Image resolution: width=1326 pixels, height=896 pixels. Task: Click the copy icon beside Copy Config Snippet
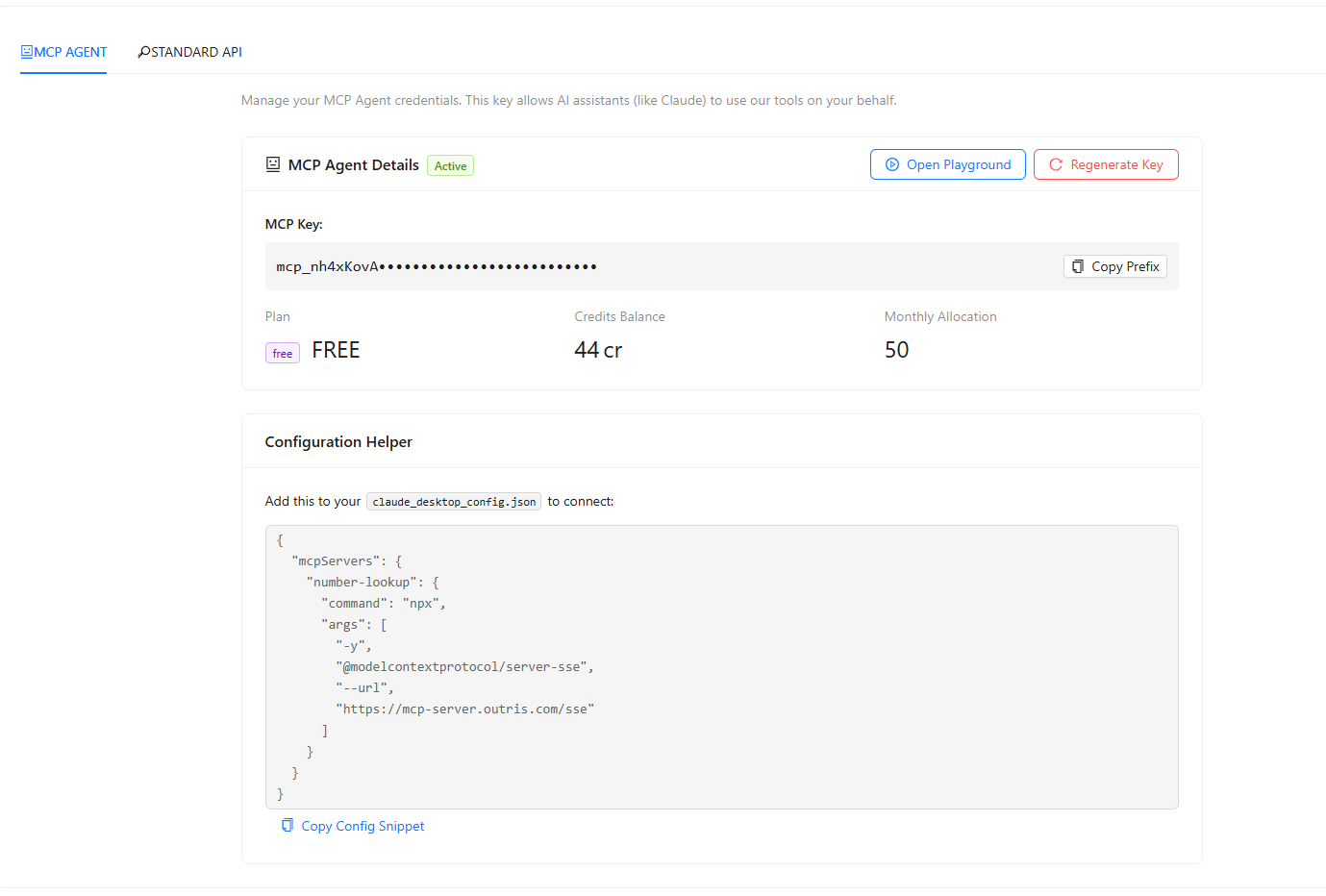point(287,825)
